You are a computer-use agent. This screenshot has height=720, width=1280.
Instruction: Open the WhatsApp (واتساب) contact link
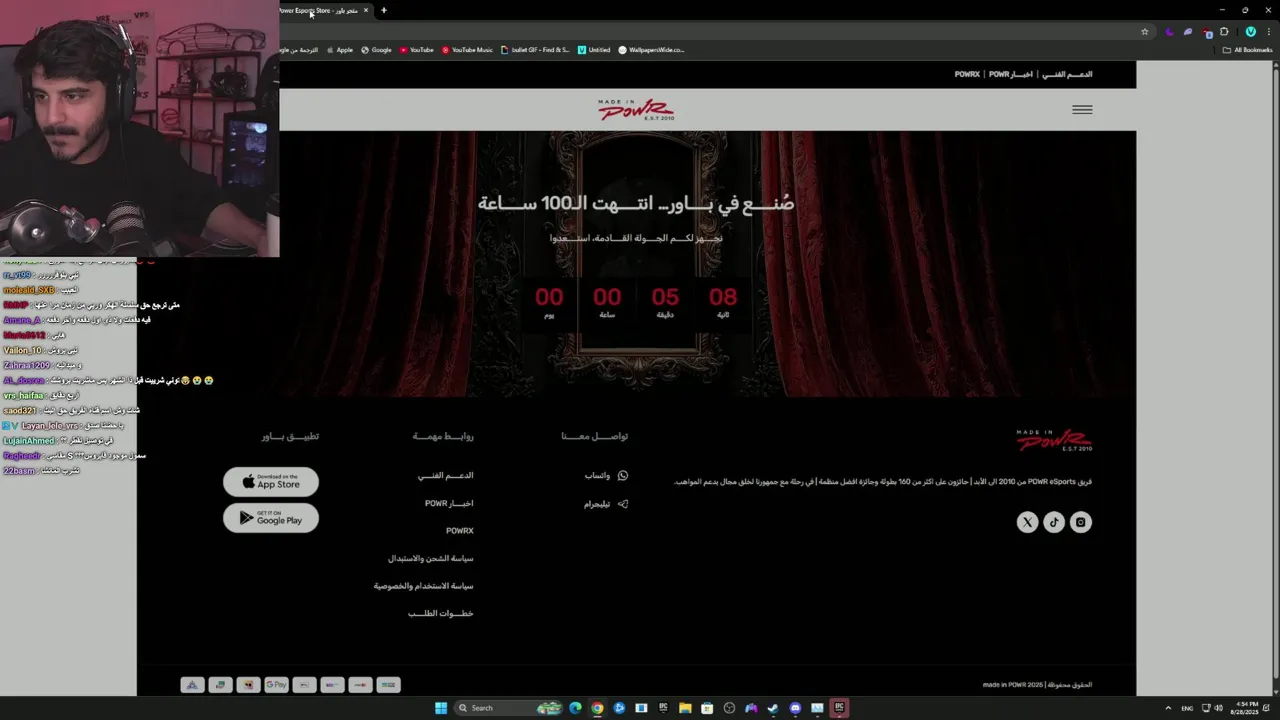tap(597, 476)
